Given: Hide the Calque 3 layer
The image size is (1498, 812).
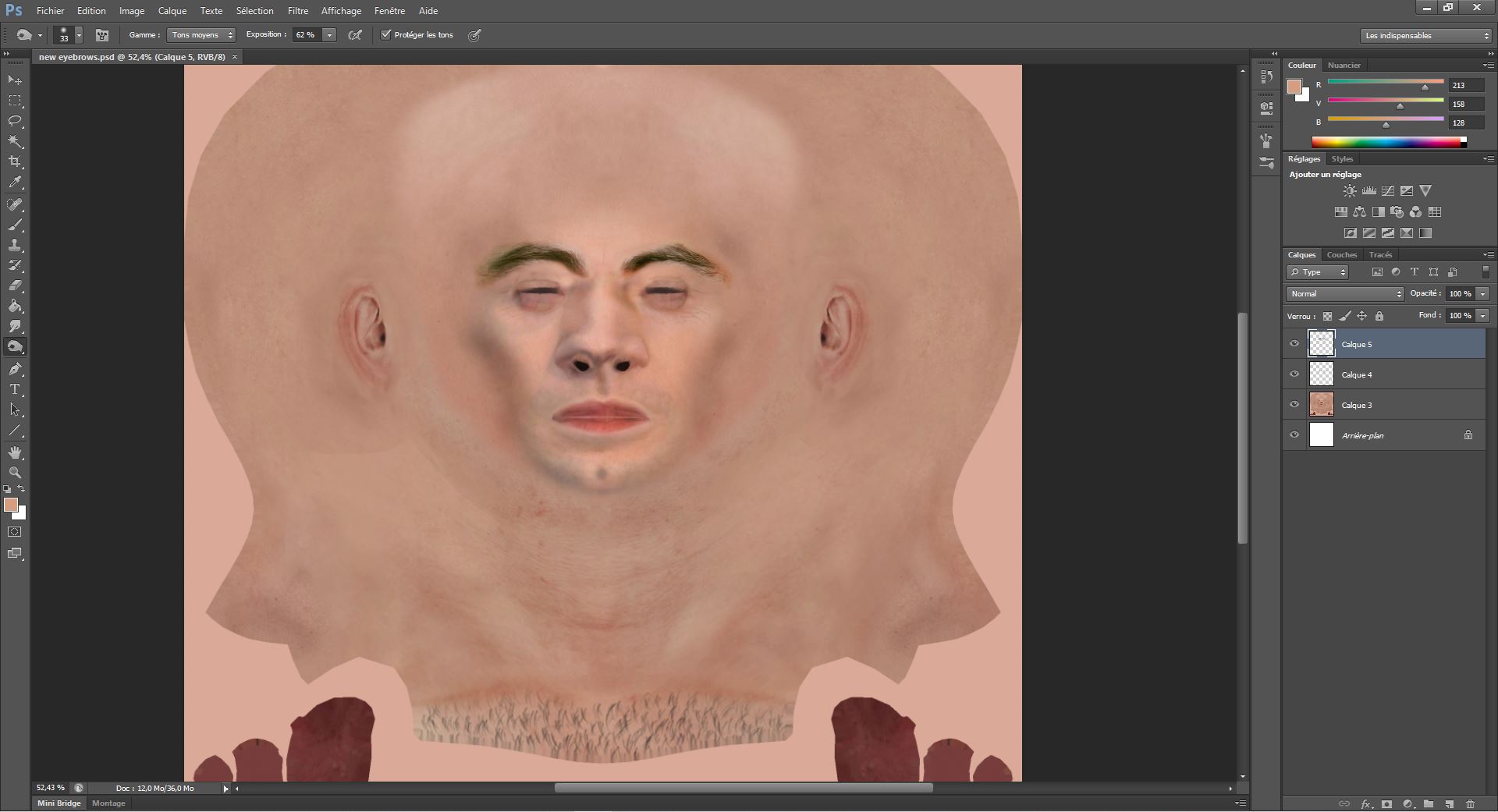Looking at the screenshot, I should [x=1294, y=405].
